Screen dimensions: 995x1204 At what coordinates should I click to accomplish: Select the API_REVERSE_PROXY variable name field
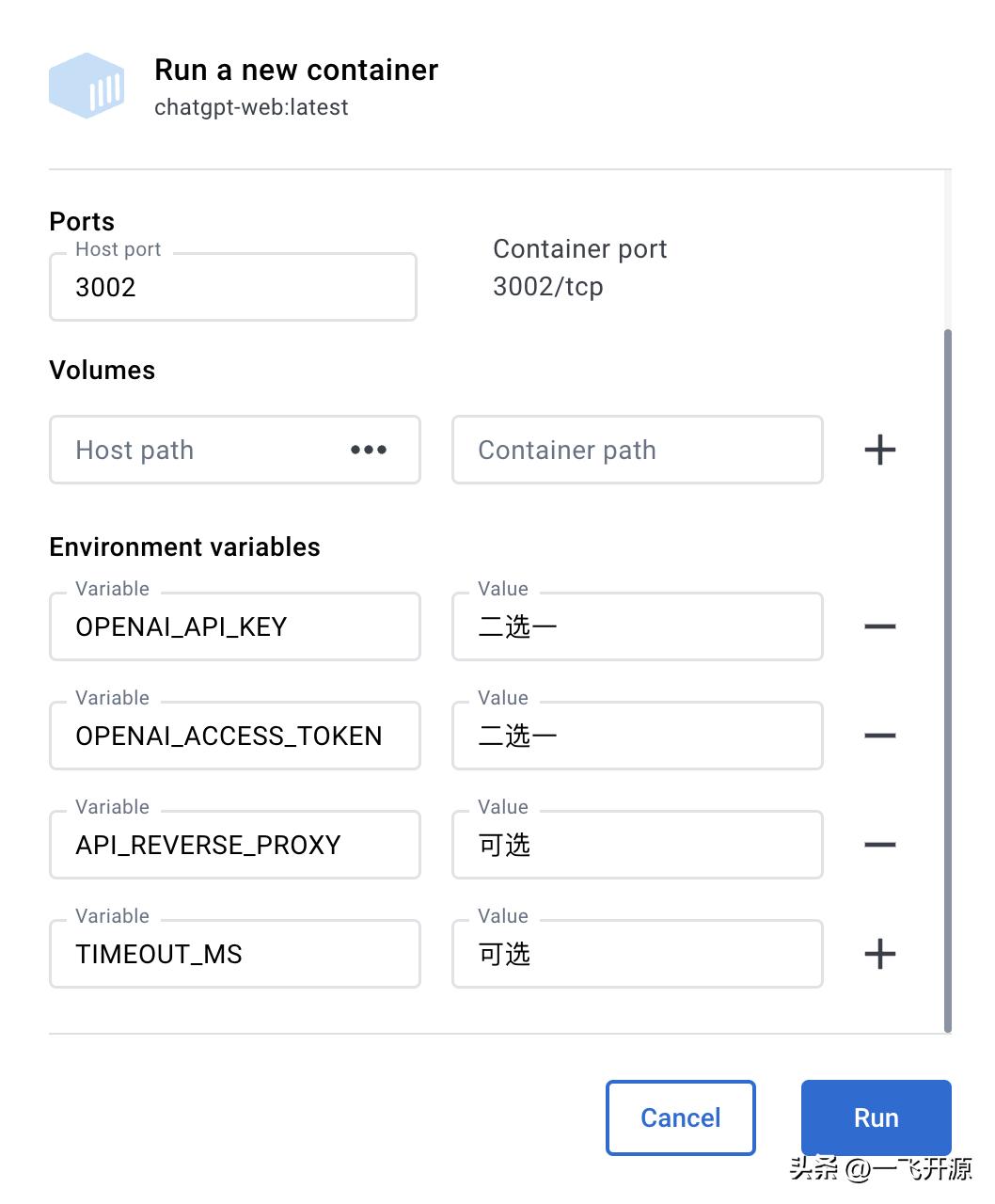click(234, 845)
